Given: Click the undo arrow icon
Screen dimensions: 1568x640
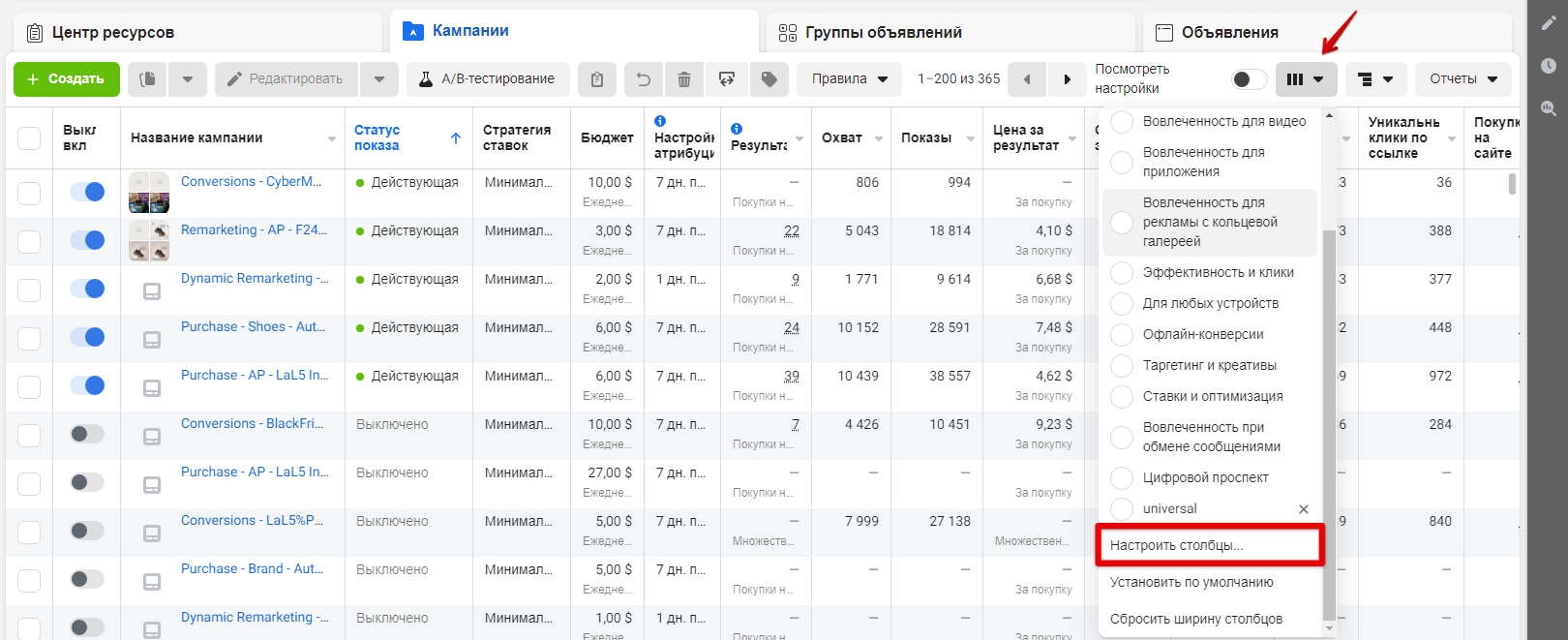Looking at the screenshot, I should (644, 79).
